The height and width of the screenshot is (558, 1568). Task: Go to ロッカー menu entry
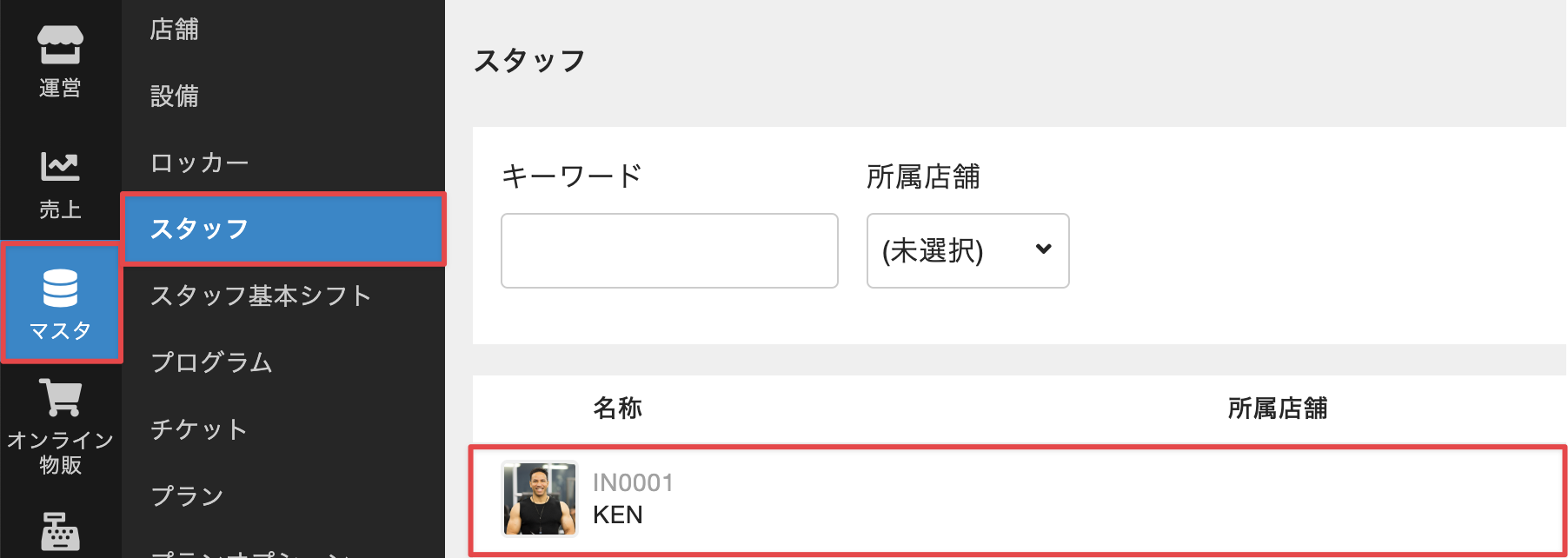200,163
